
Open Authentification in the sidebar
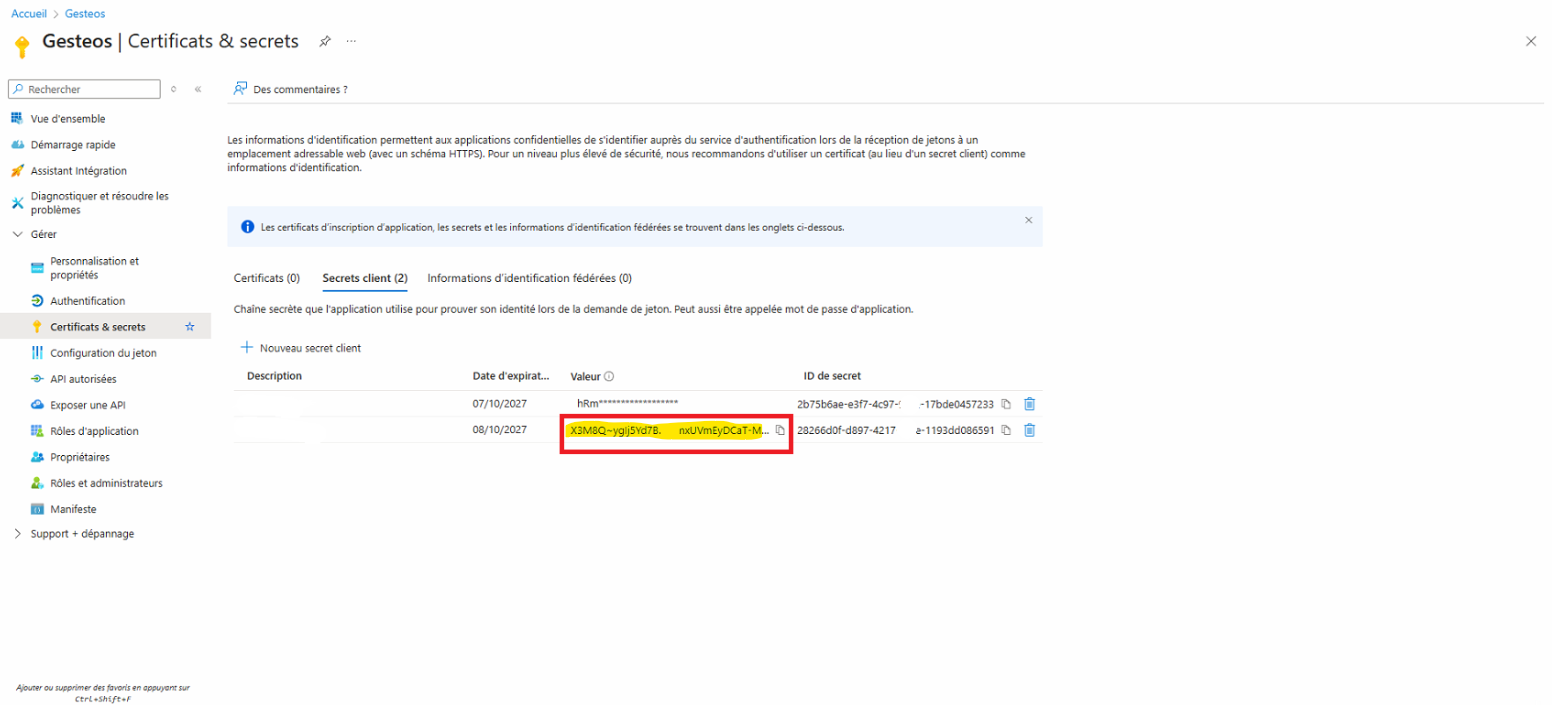[x=87, y=301]
